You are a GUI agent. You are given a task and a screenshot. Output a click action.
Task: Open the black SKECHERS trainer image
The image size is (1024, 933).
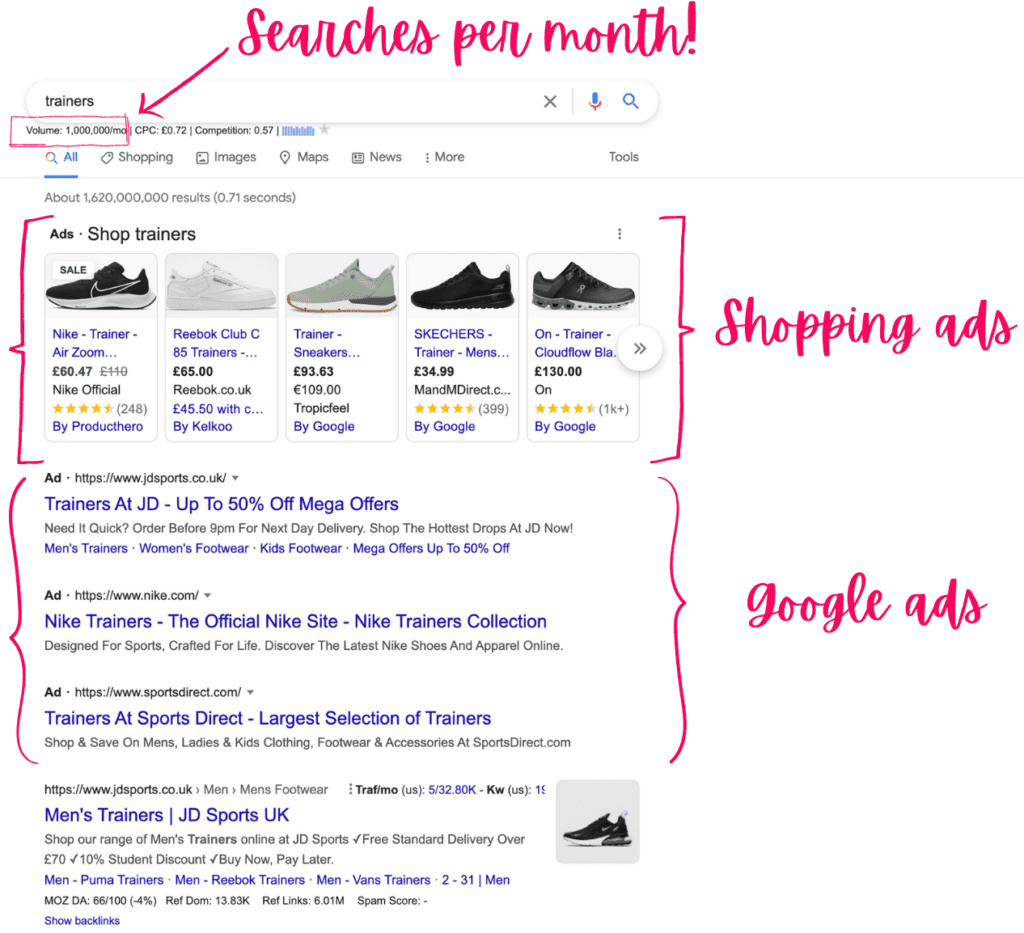pyautogui.click(x=462, y=286)
